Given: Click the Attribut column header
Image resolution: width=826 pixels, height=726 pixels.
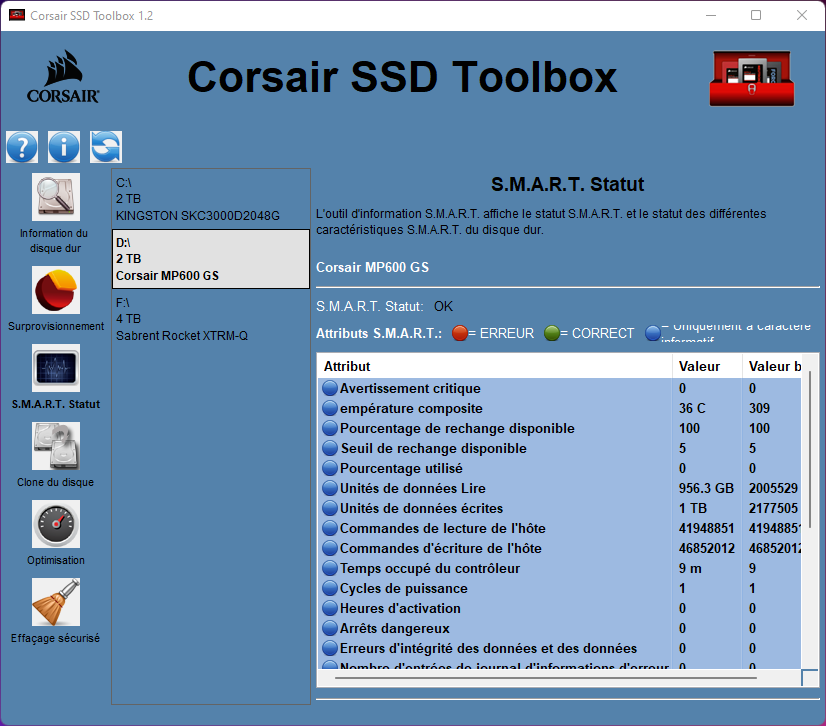Looking at the screenshot, I should [x=494, y=366].
